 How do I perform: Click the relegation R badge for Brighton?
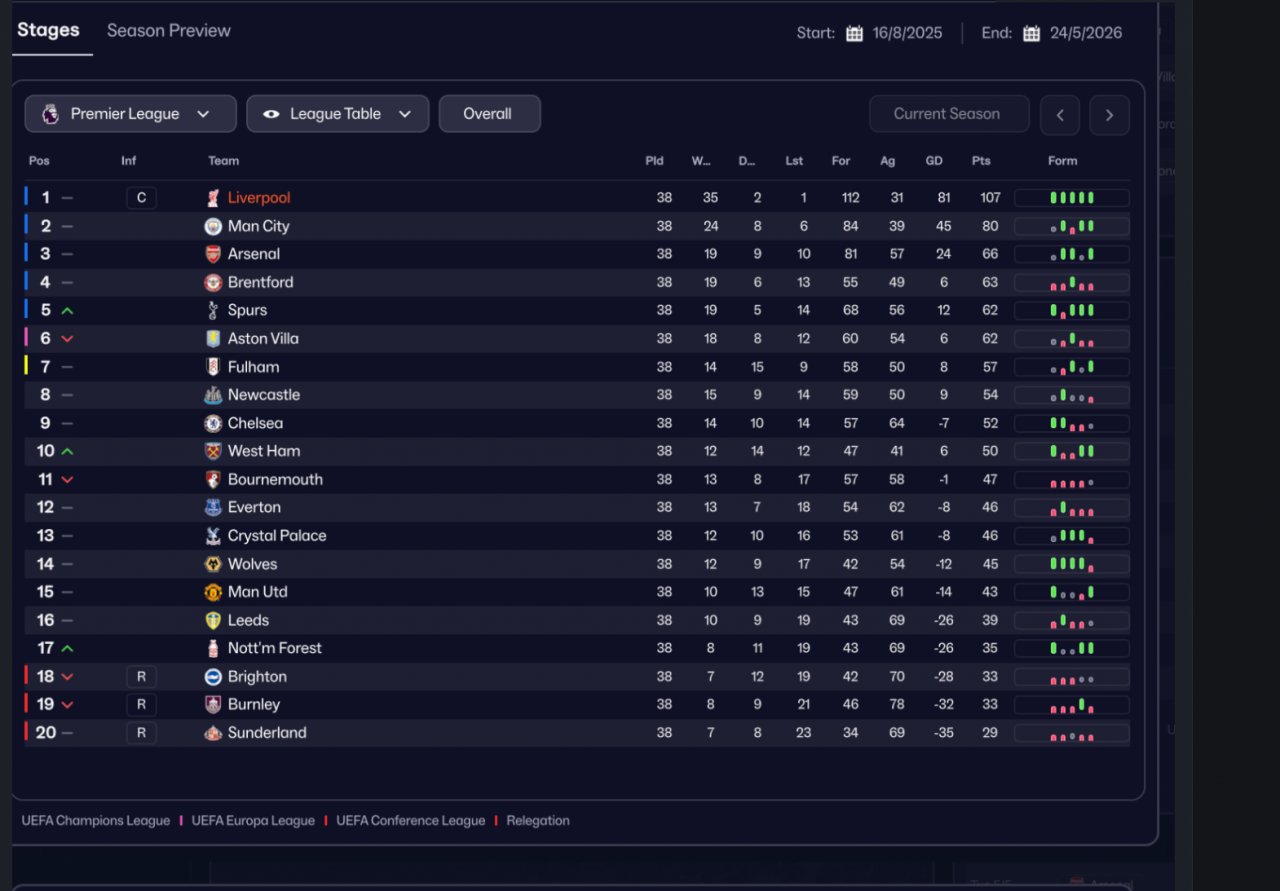pyautogui.click(x=141, y=676)
